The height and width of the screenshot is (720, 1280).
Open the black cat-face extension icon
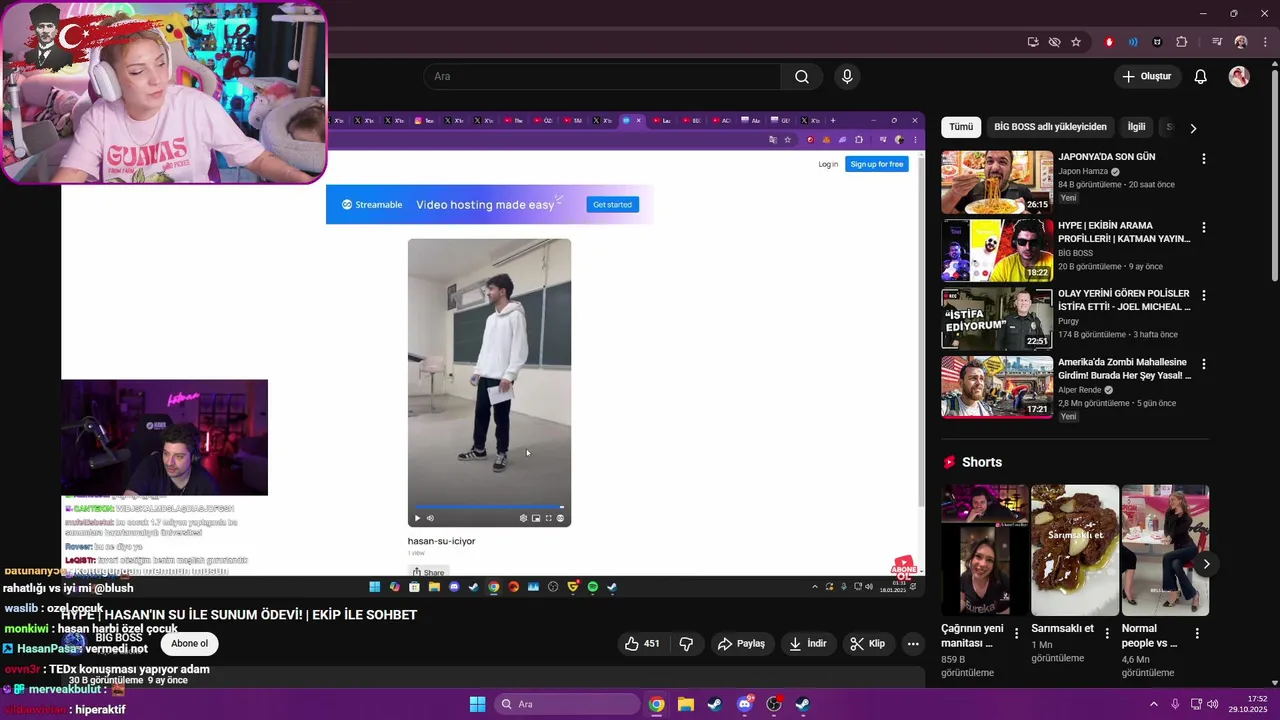pos(1158,42)
